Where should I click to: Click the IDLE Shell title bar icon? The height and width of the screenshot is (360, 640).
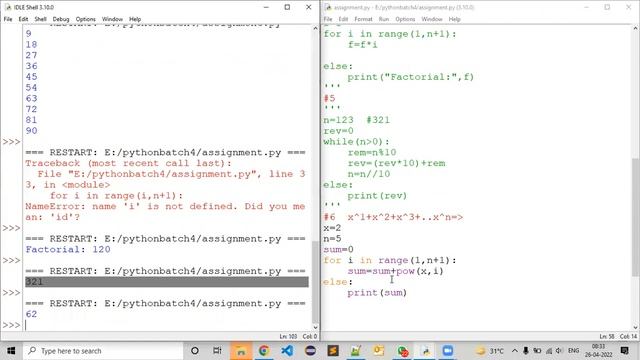pos(8,7)
